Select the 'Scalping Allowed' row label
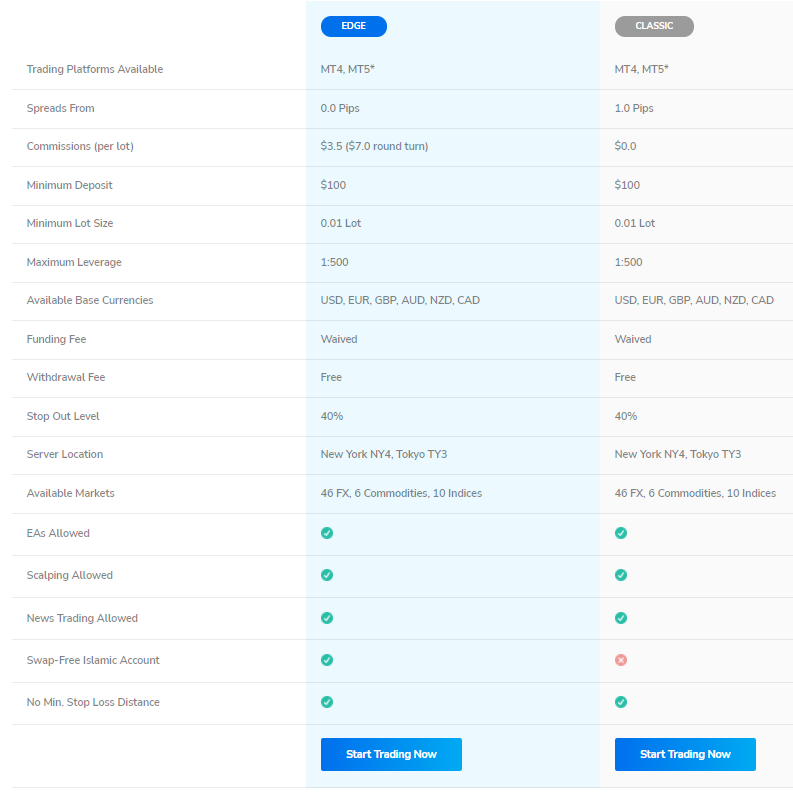Image resolution: width=793 pixels, height=799 pixels. (69, 575)
